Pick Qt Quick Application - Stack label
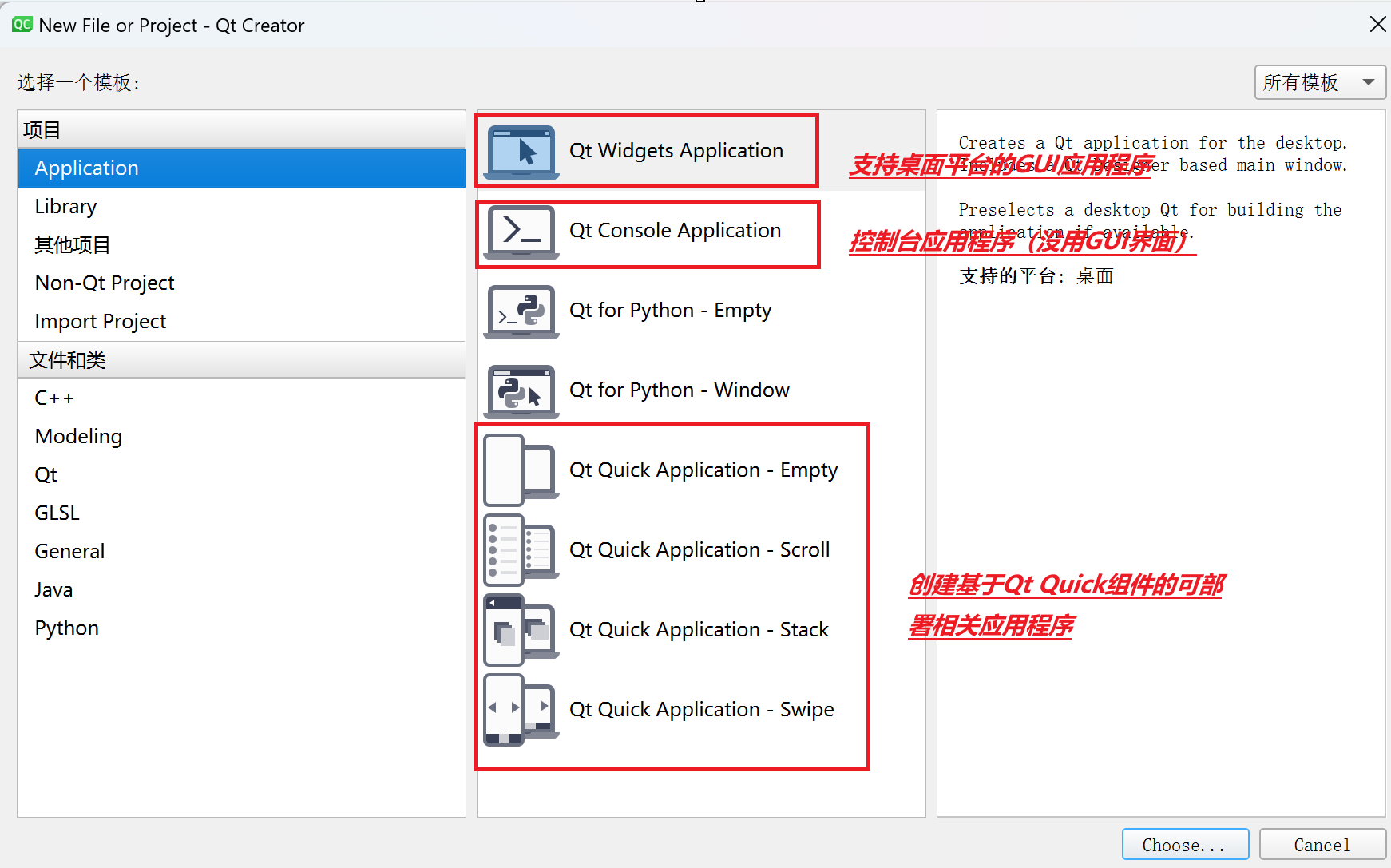The height and width of the screenshot is (868, 1391). (x=699, y=630)
